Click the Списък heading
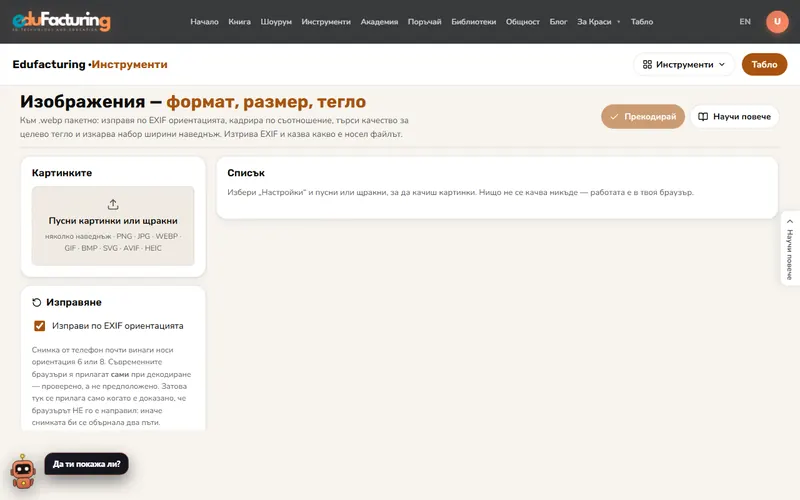Viewport: 800px width, 500px height. (246, 173)
